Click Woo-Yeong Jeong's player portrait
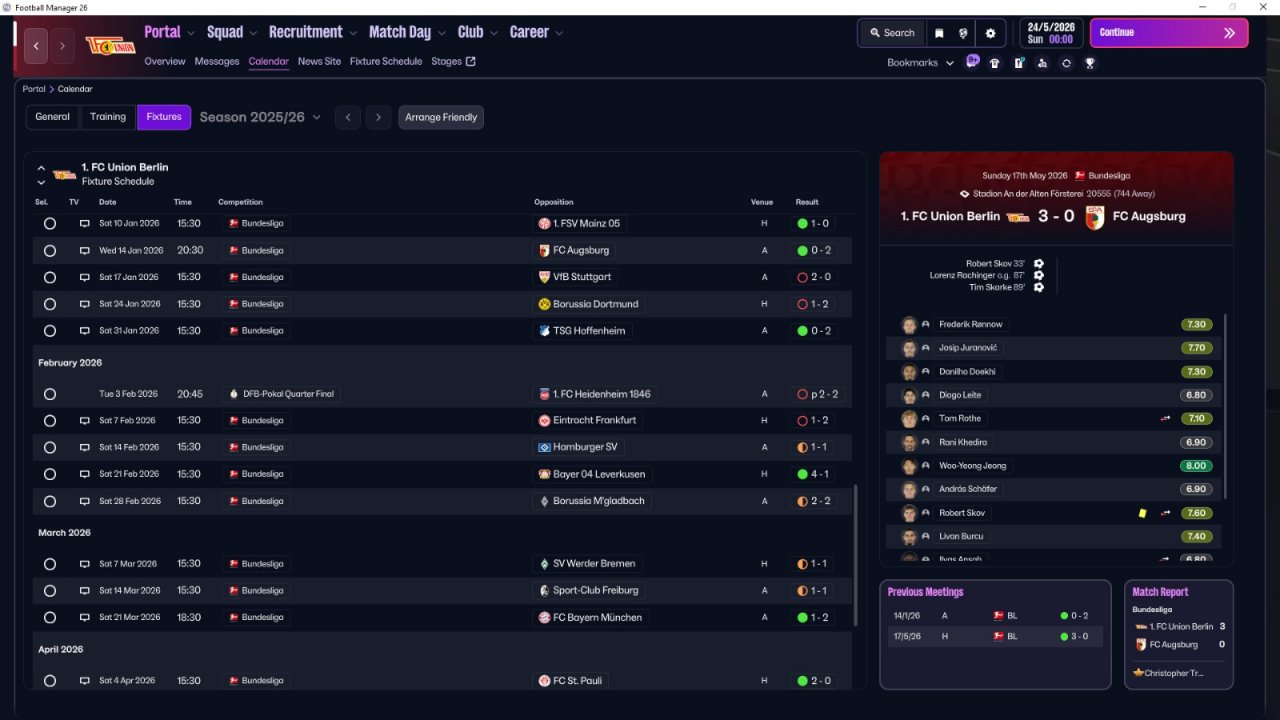 click(x=909, y=466)
